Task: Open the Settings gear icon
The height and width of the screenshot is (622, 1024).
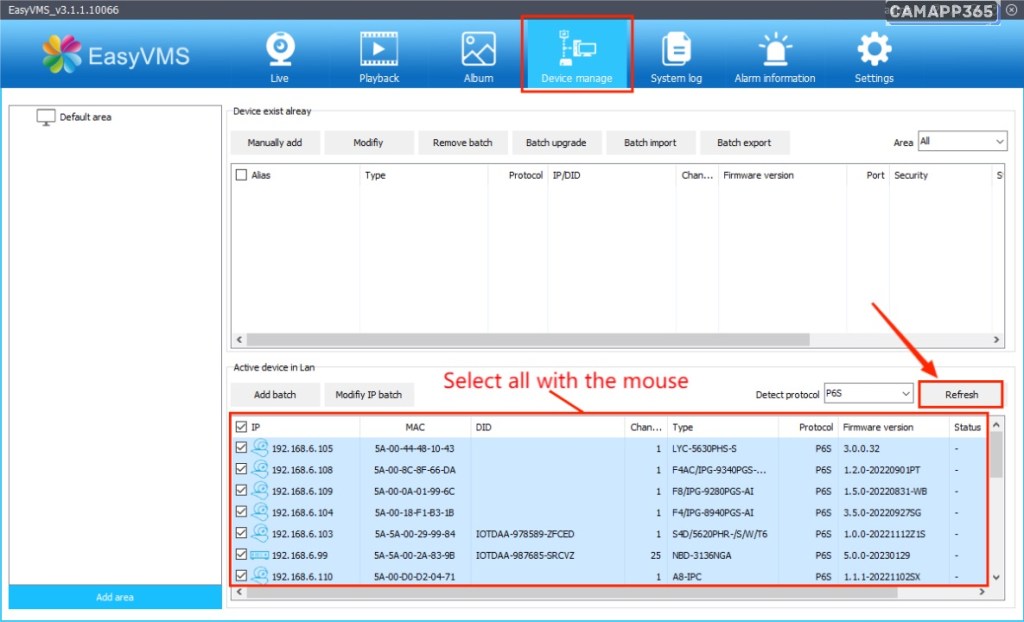Action: (873, 49)
